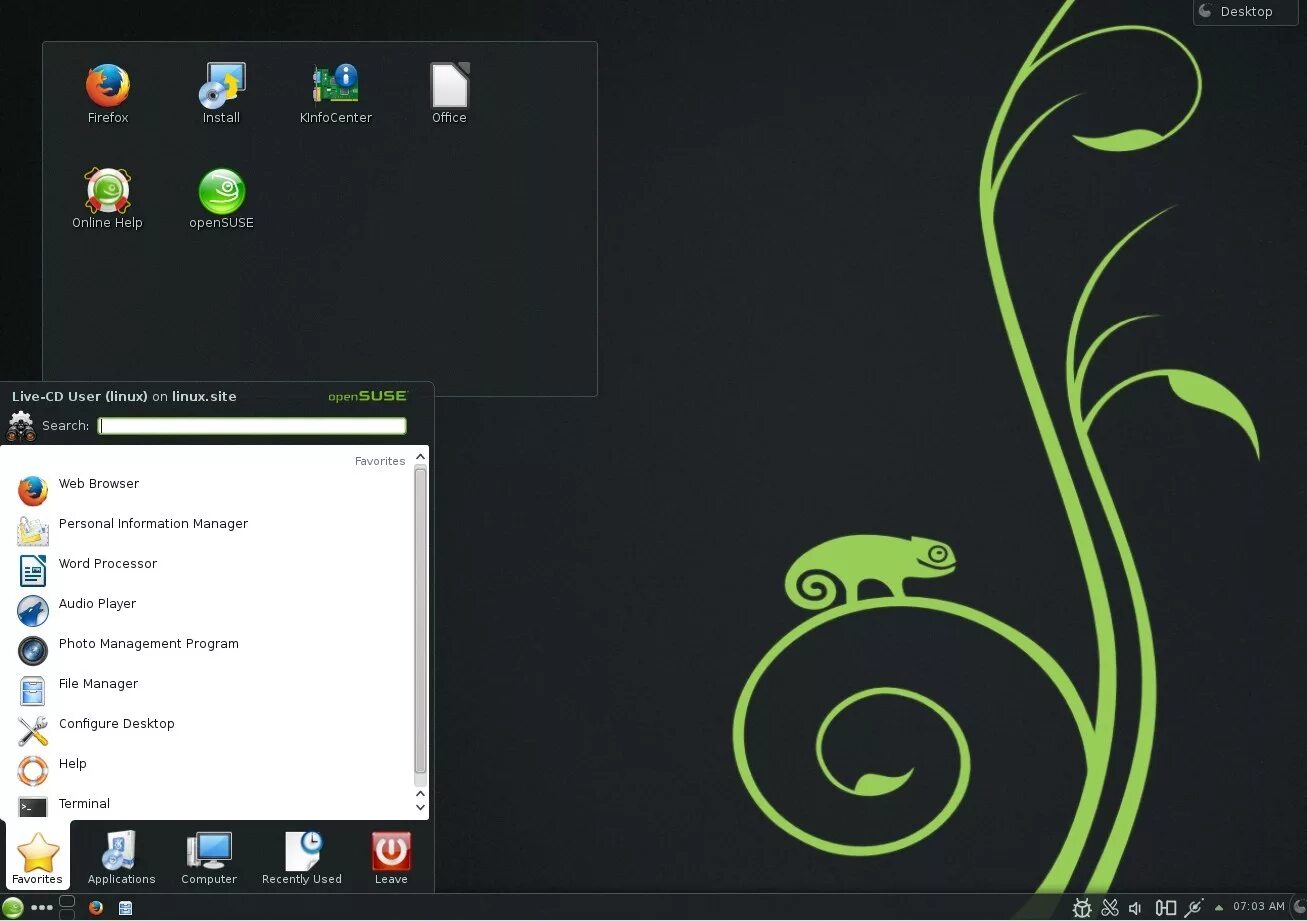Click the Favorites list scrollbar thumb

click(420, 620)
